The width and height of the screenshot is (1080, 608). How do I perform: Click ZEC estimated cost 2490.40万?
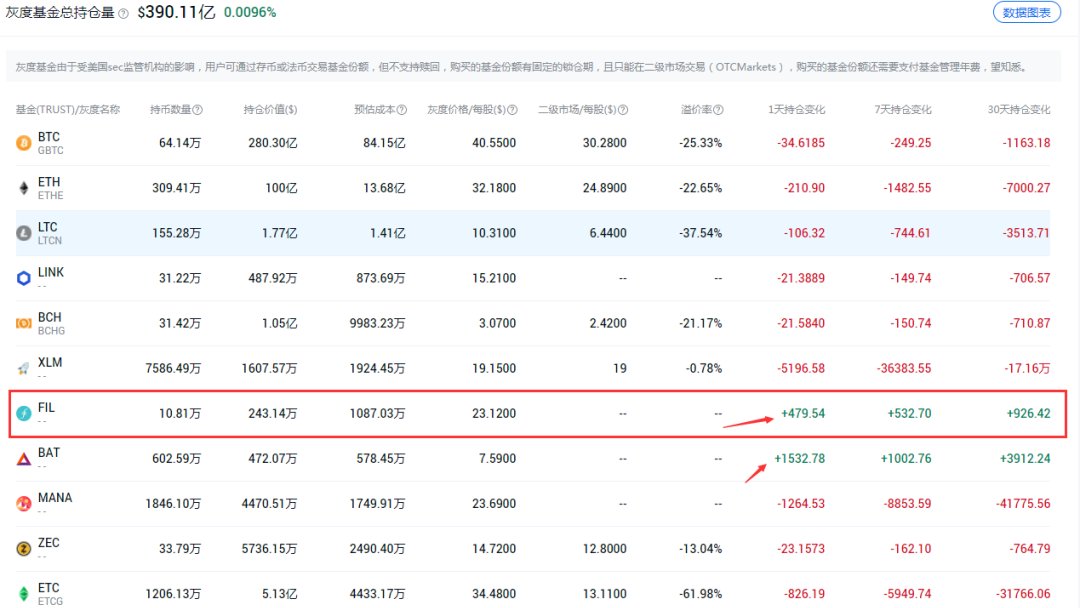377,549
